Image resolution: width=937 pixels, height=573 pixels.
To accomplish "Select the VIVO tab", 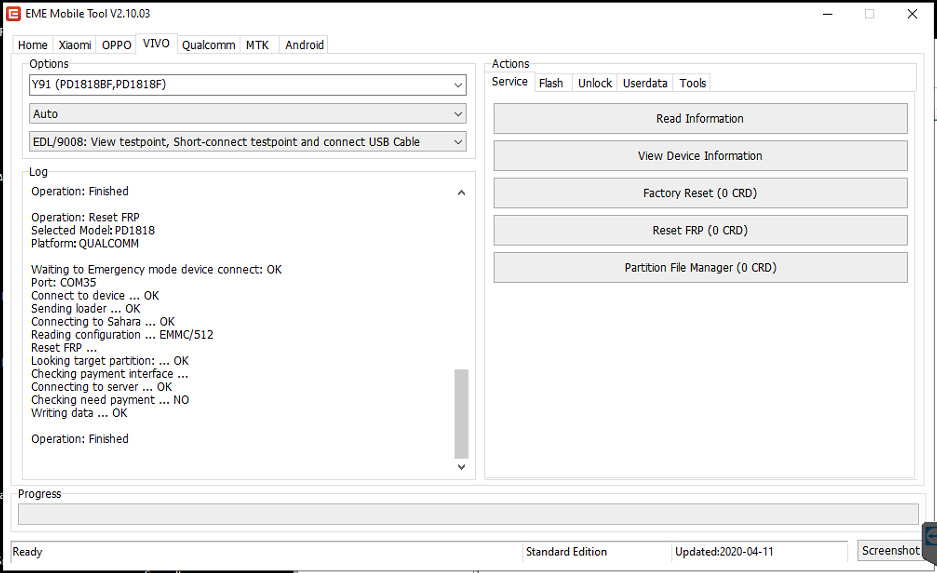I will pyautogui.click(x=156, y=44).
